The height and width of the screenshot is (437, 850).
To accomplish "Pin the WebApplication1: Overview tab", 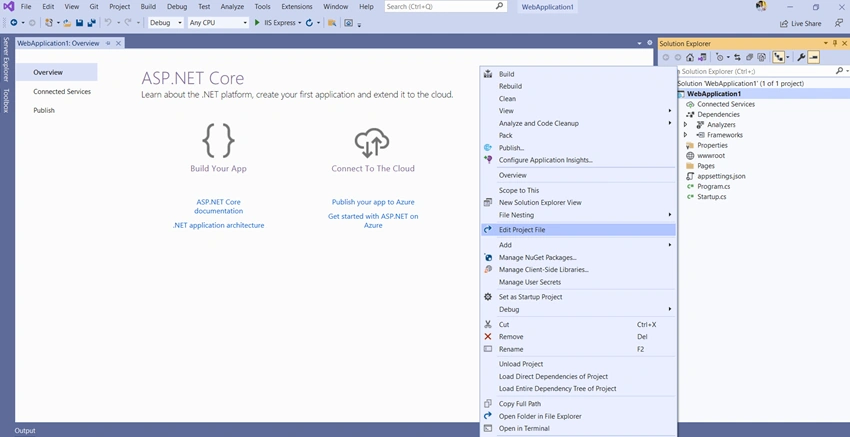I will click(x=108, y=43).
